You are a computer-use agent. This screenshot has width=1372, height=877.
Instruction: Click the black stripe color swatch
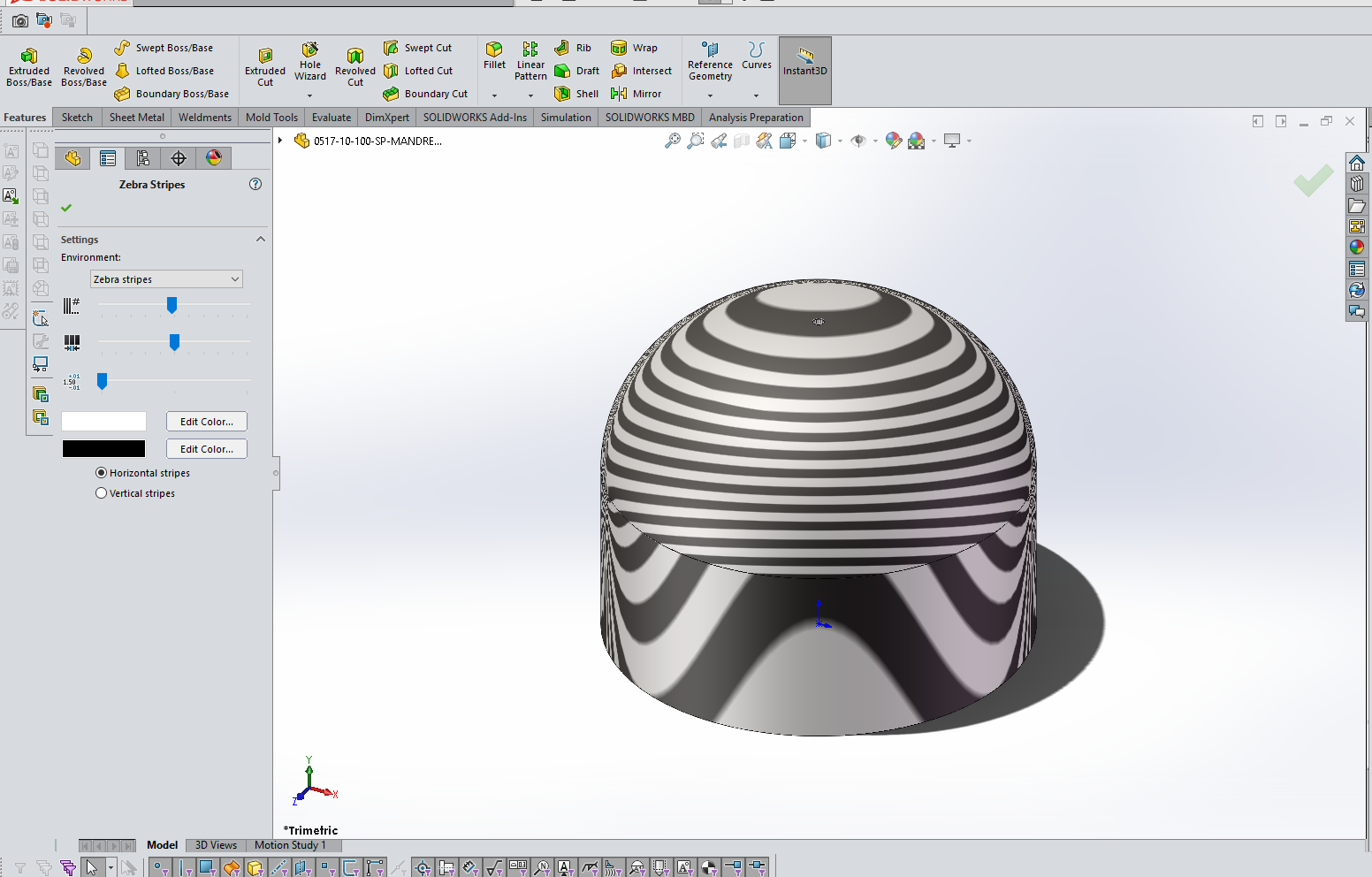[103, 448]
